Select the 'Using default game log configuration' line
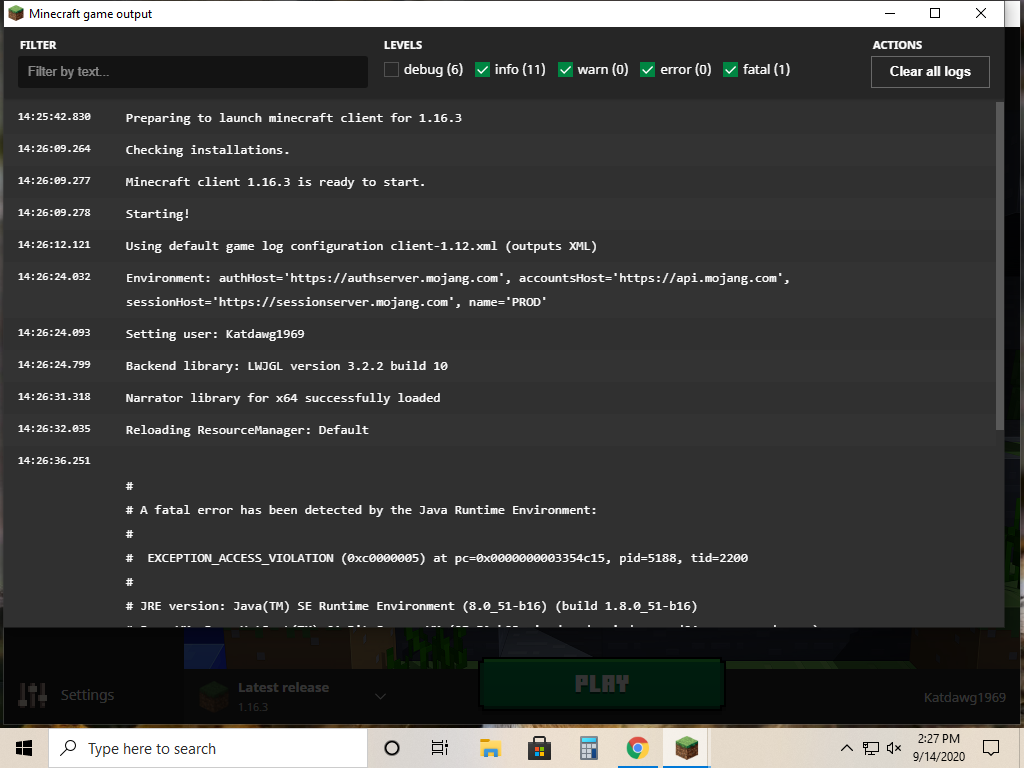 coord(361,246)
